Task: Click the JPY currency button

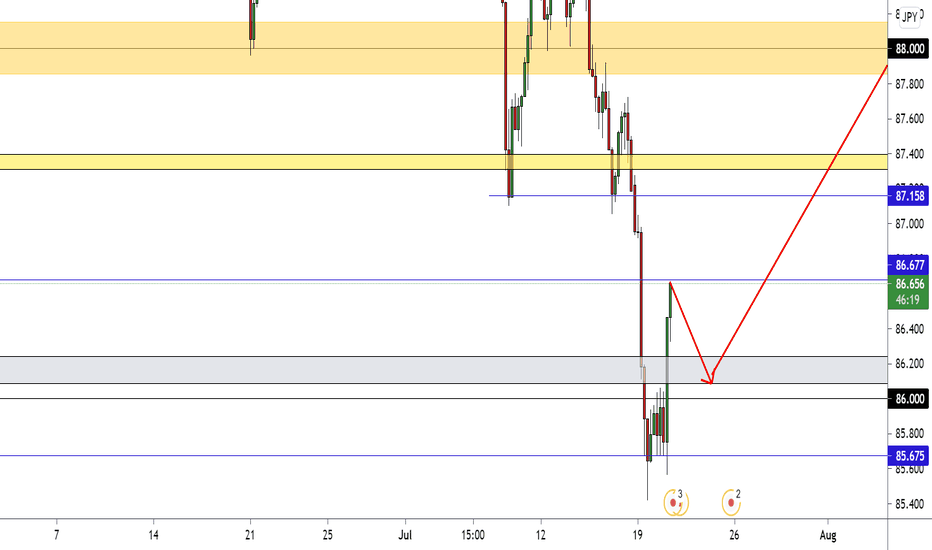Action: tap(910, 17)
